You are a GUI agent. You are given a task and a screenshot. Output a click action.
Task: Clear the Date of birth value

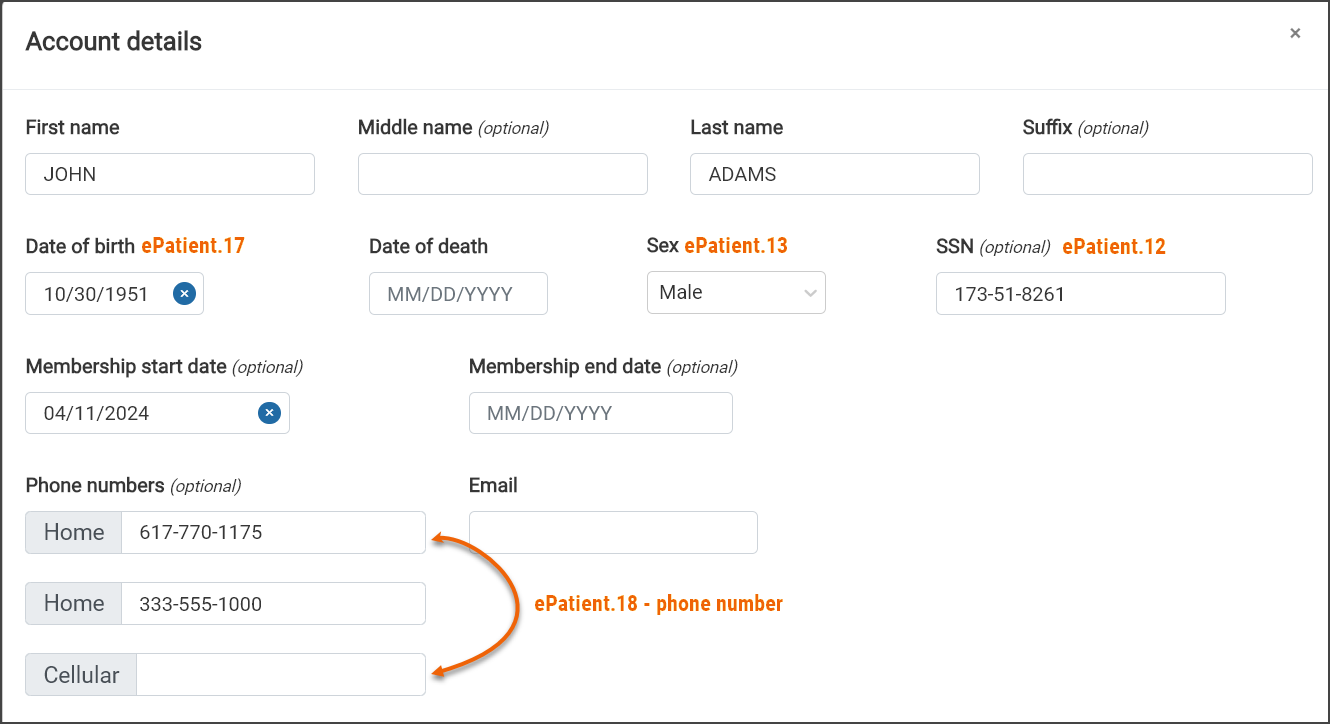(x=184, y=294)
